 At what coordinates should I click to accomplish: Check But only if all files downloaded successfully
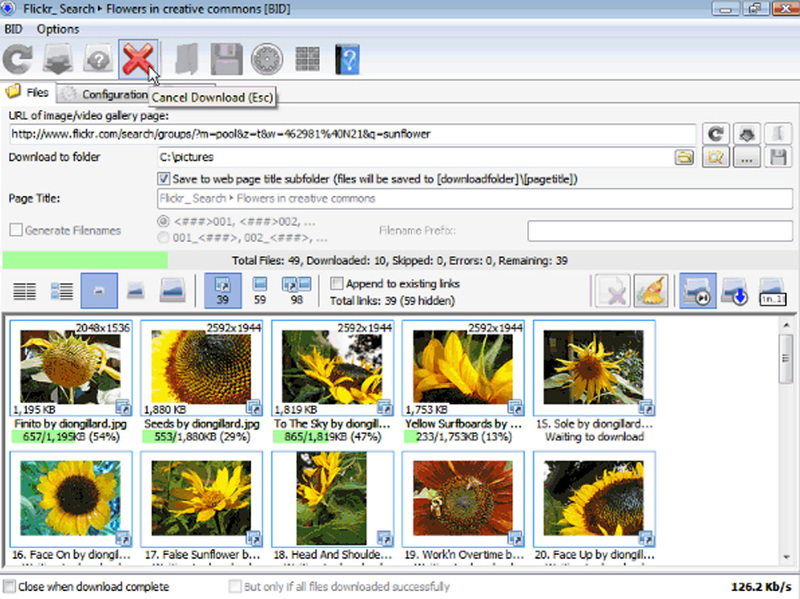point(235,586)
